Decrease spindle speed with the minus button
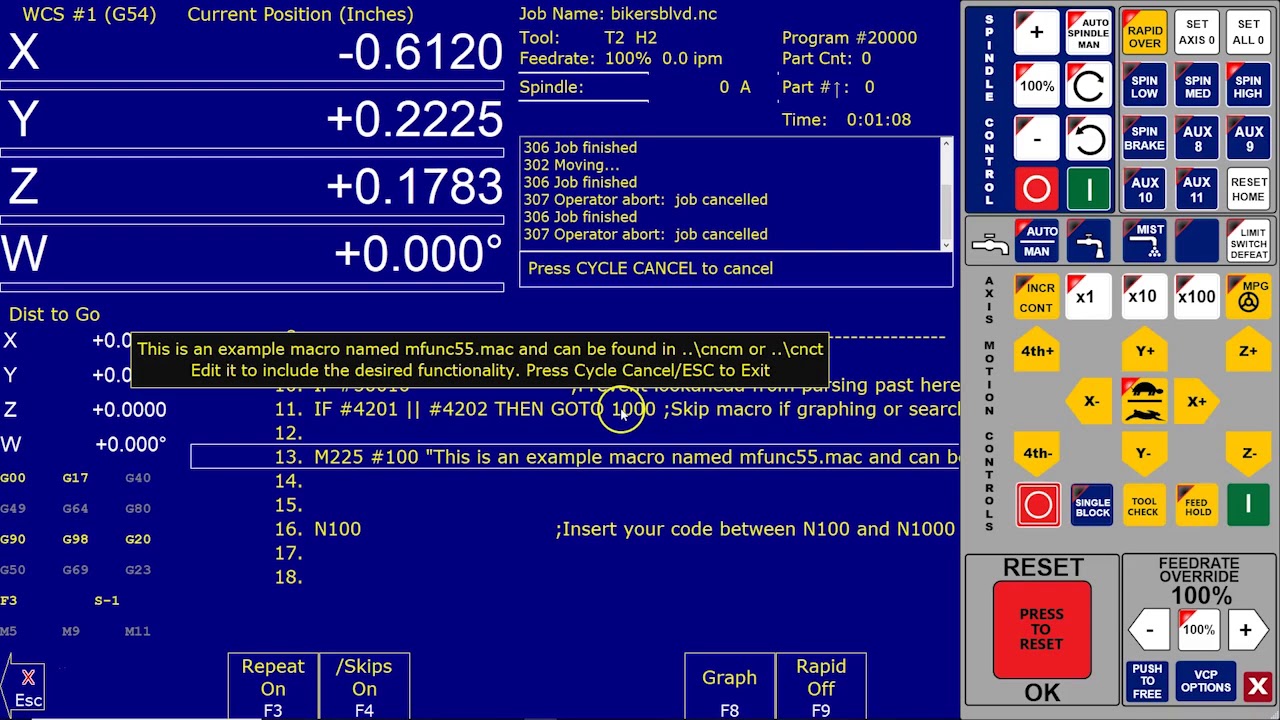The height and width of the screenshot is (720, 1280). click(1037, 138)
